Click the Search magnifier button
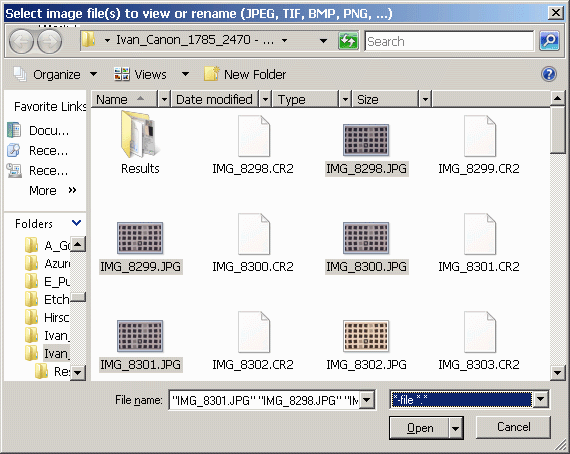Screen dimensions: 570x454 (549, 41)
